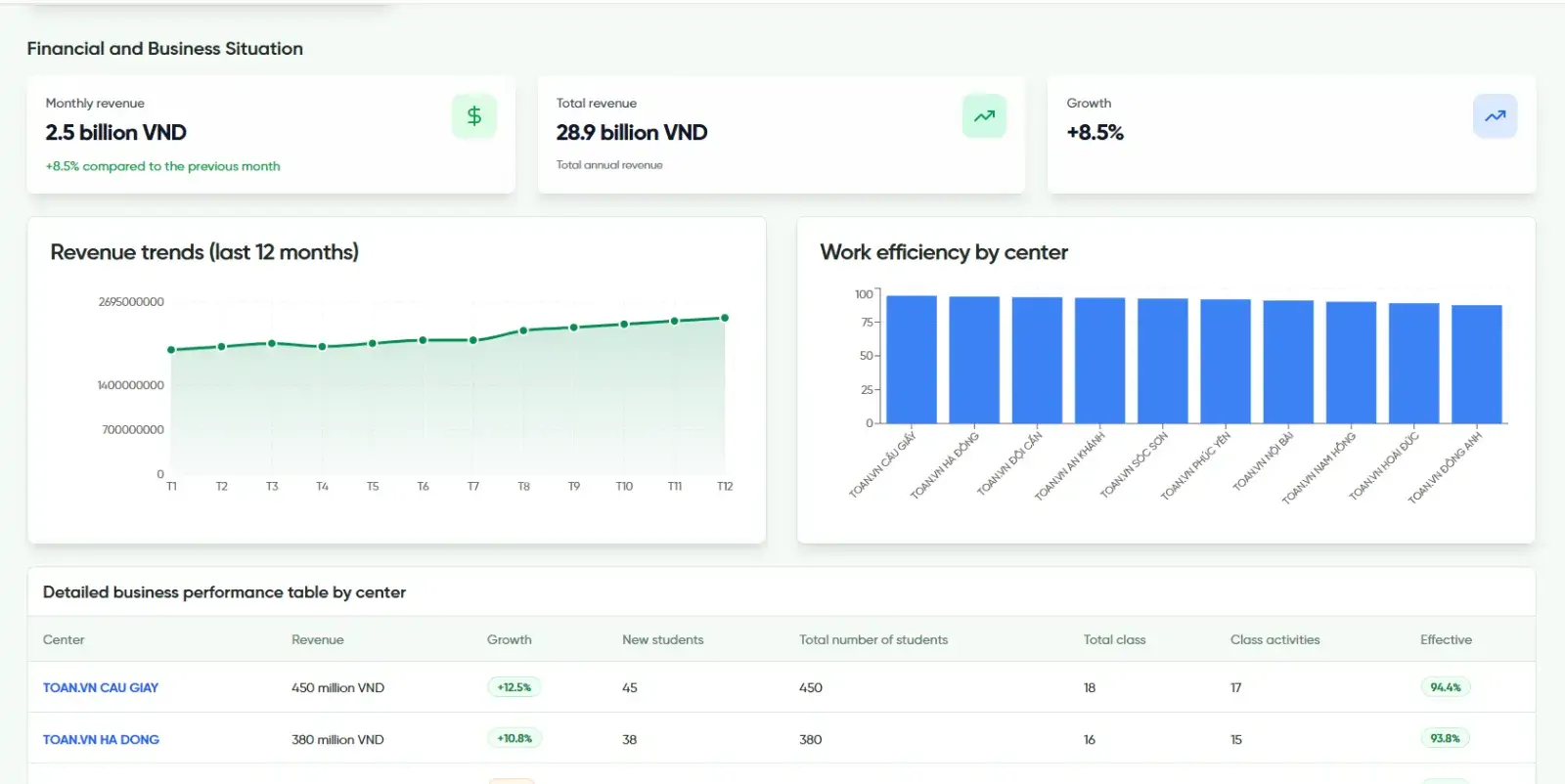Click the New students column header

(663, 639)
